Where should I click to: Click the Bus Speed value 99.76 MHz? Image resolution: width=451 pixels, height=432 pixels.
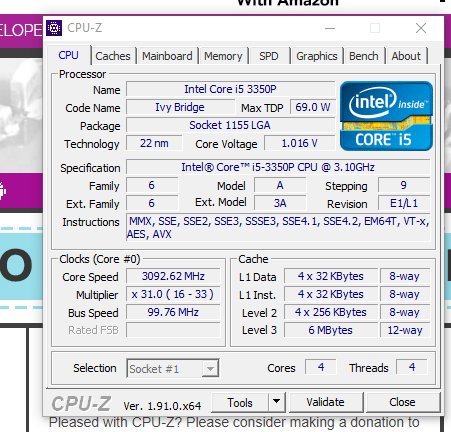tap(173, 312)
